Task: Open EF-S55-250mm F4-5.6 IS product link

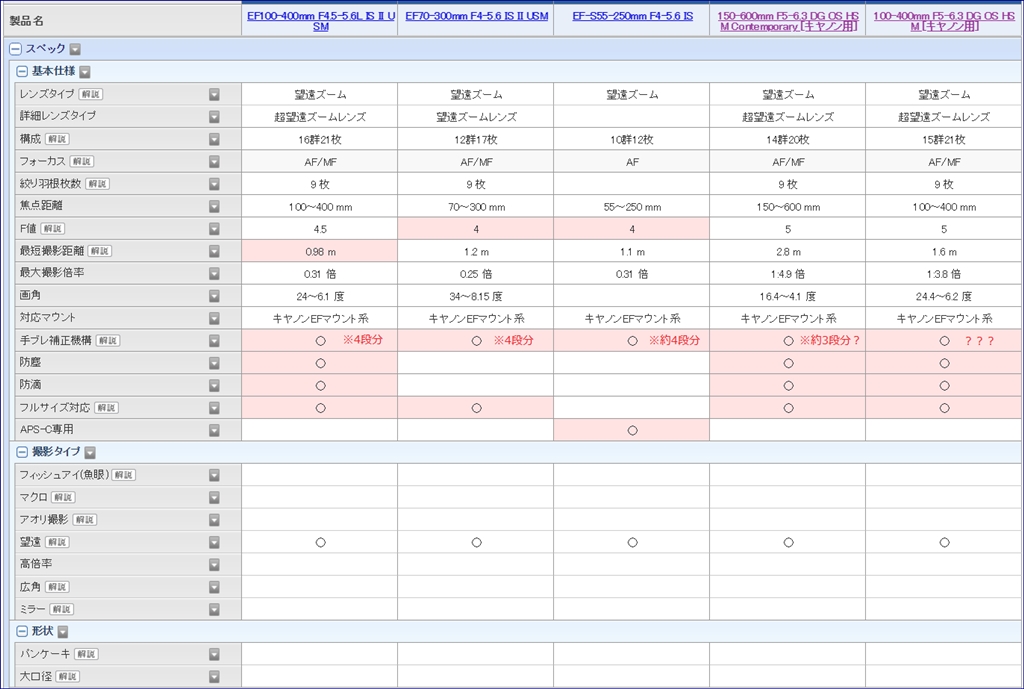Action: 632,16
